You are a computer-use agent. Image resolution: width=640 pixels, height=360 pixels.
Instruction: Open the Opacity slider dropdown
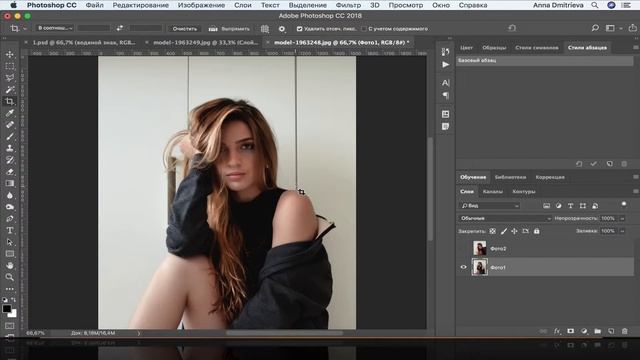click(622, 218)
